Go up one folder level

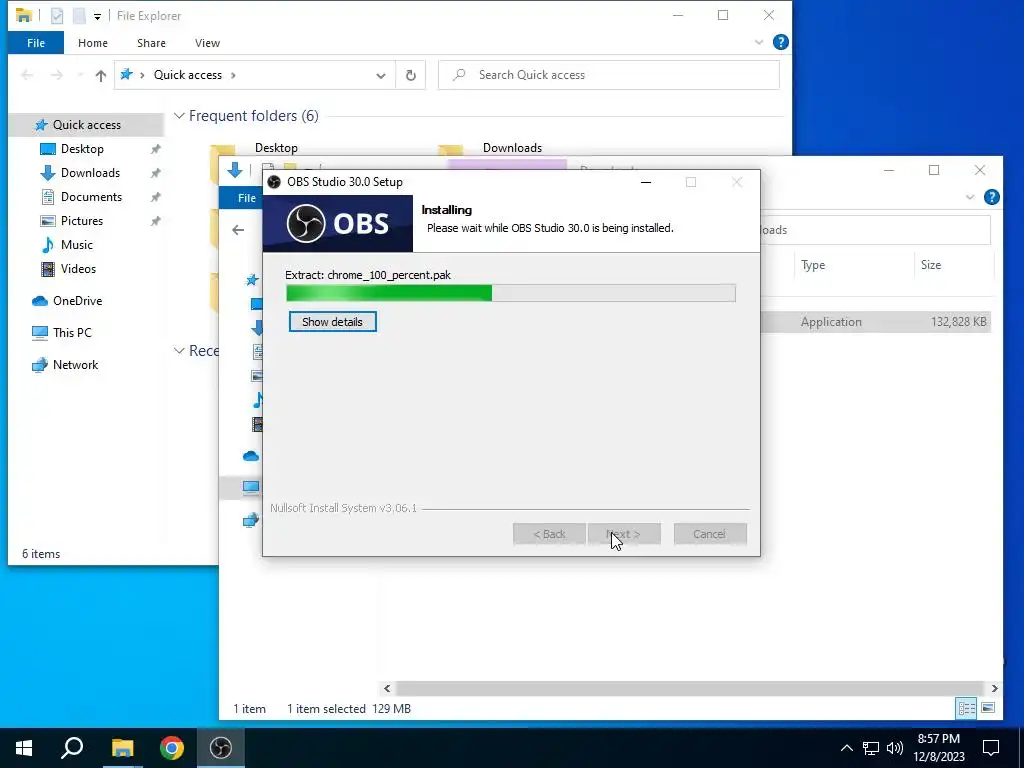[101, 76]
